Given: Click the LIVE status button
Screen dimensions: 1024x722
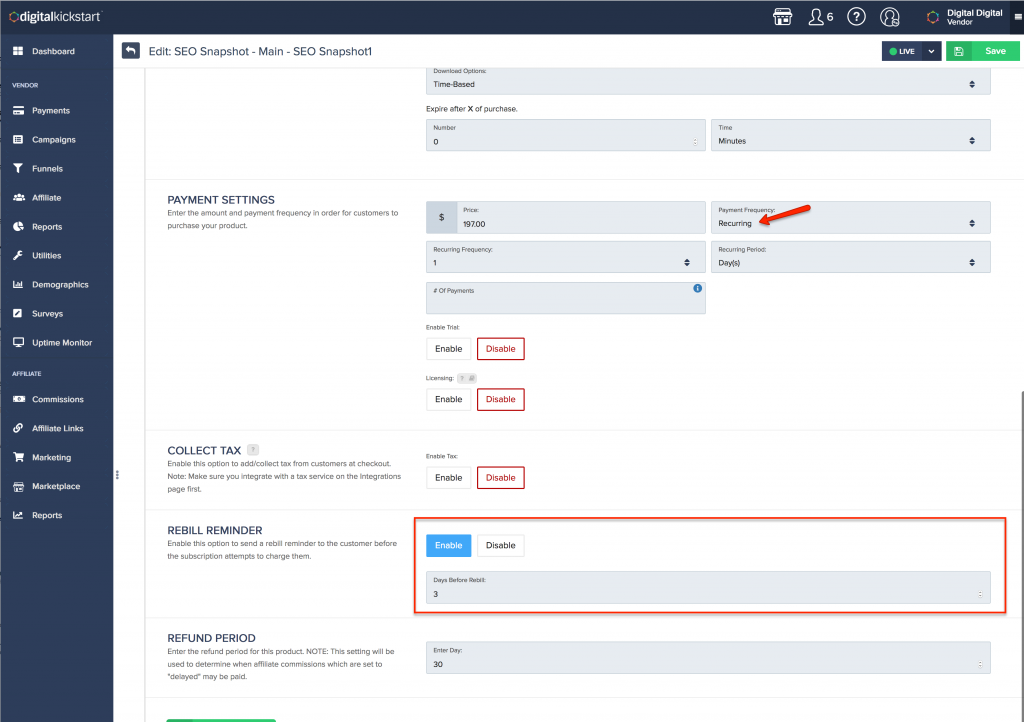Looking at the screenshot, I should click(902, 51).
